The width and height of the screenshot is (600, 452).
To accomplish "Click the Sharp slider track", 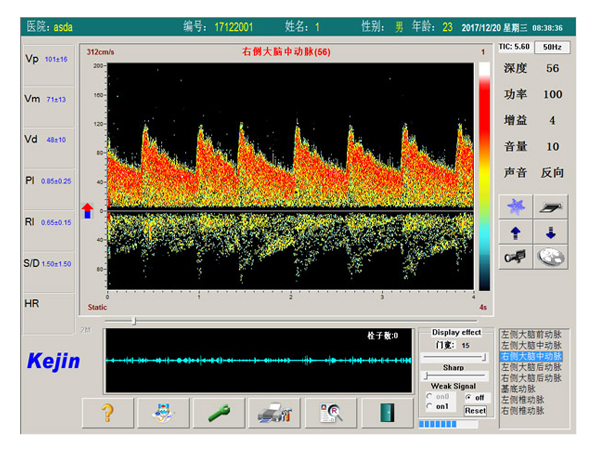I will 456,374.
